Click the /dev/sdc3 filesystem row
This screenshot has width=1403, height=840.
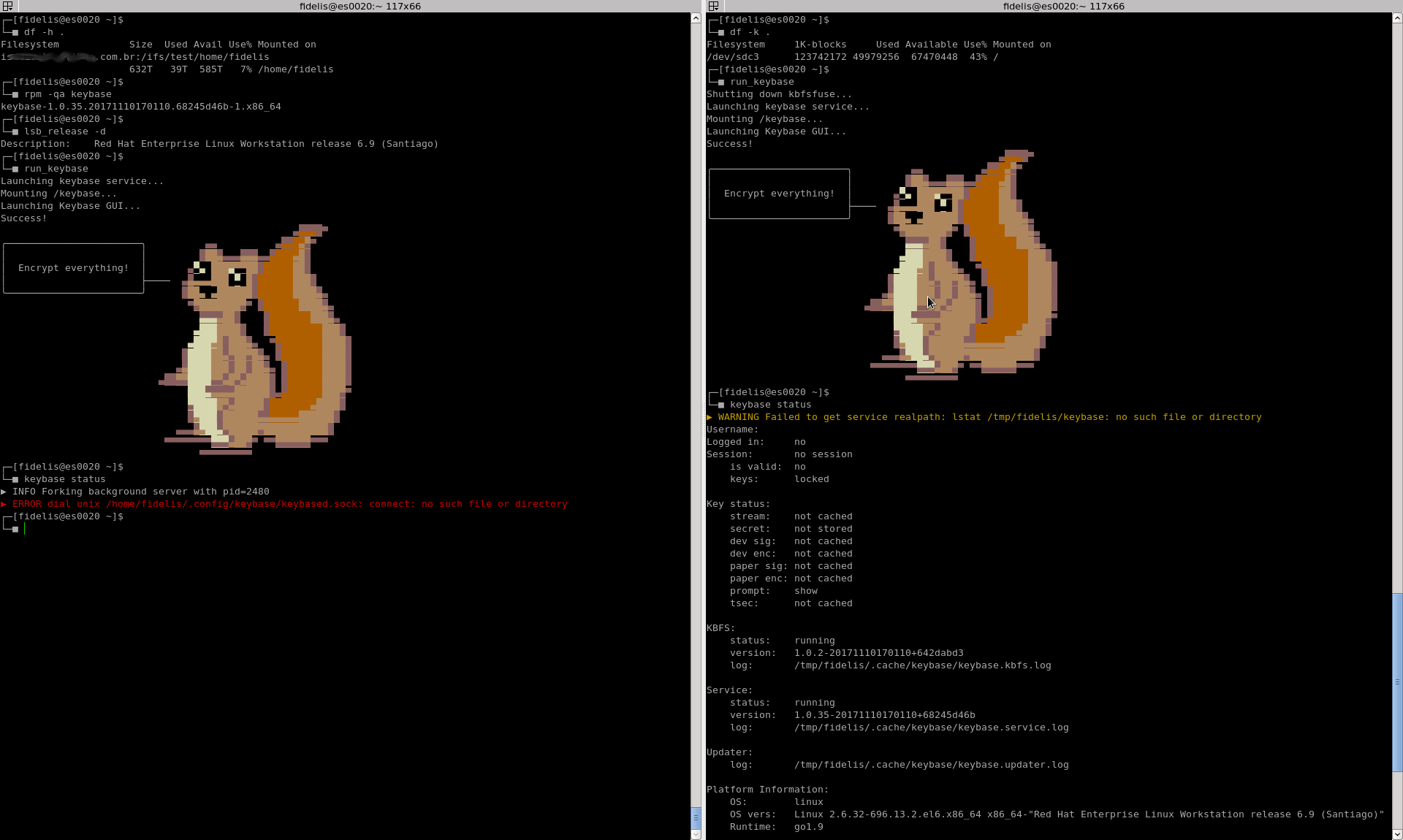pos(853,57)
